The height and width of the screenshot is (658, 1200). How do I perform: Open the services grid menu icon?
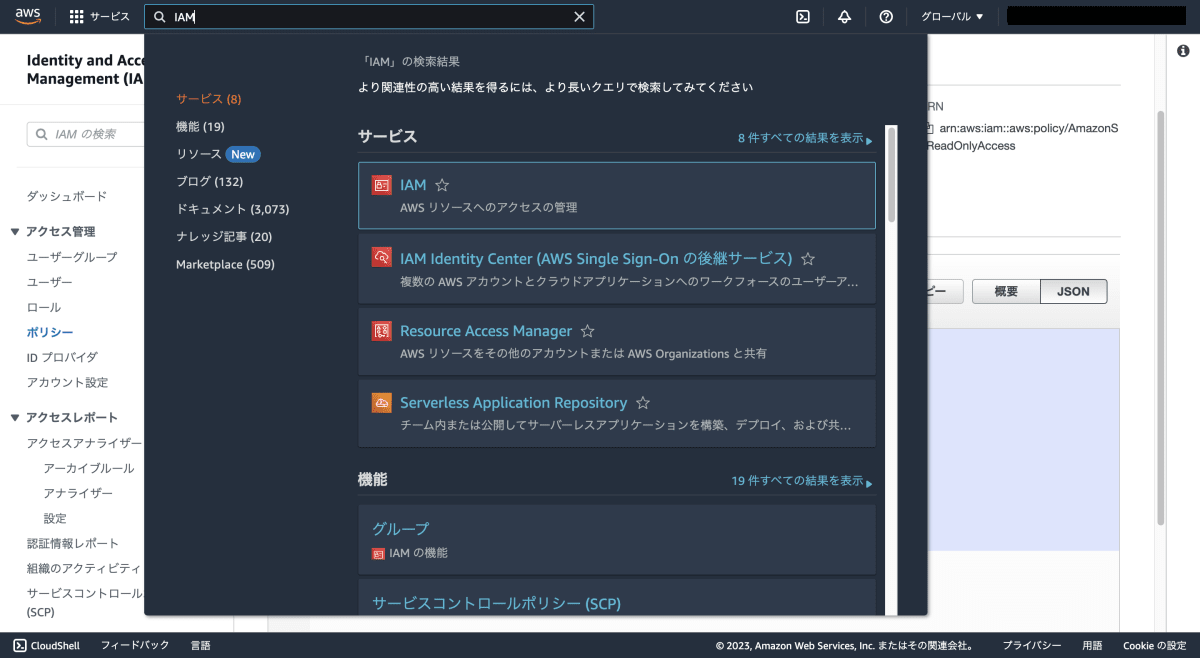coord(77,17)
